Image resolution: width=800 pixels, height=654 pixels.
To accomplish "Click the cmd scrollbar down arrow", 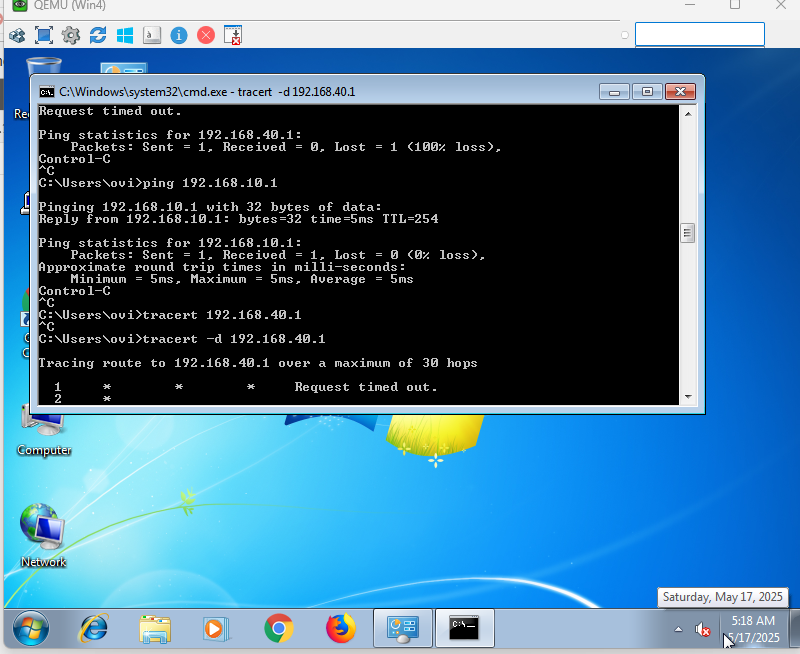I will 688,397.
